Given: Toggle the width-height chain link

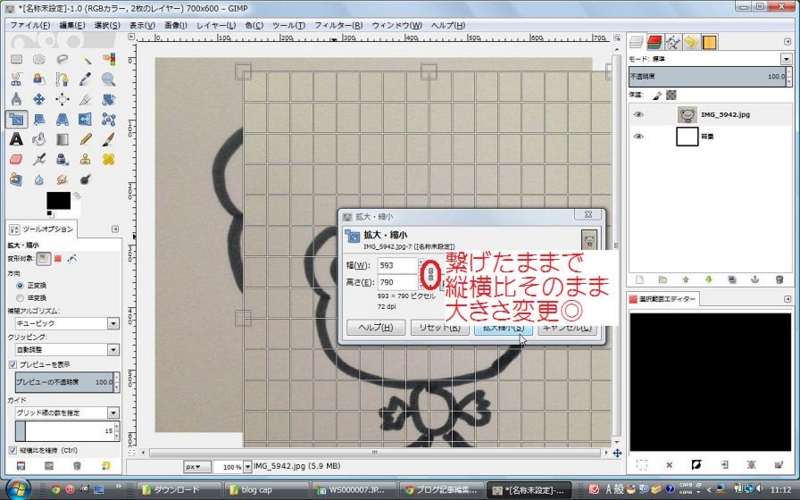Looking at the screenshot, I should coord(430,274).
